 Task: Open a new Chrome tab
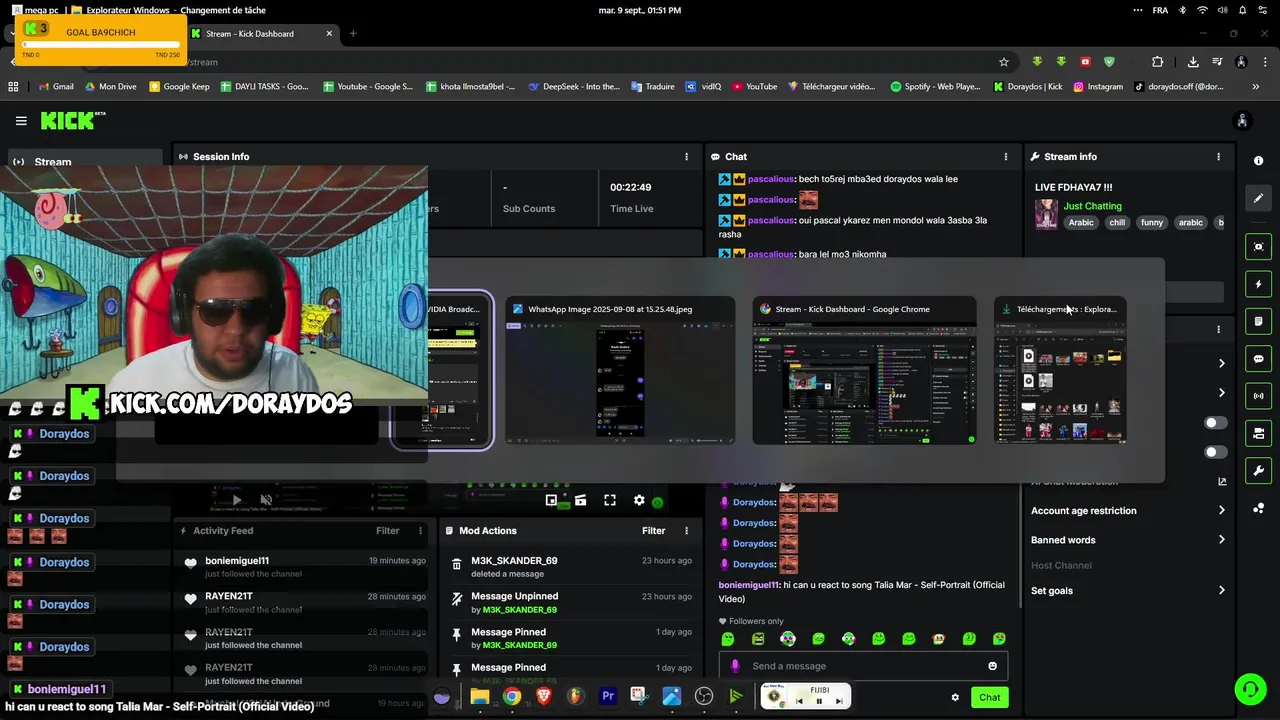352,34
